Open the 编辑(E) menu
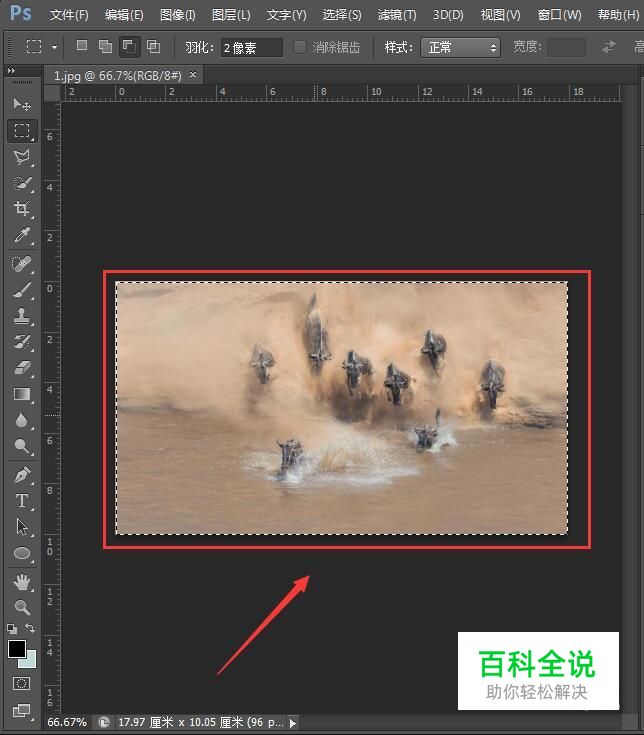This screenshot has width=644, height=735. pyautogui.click(x=124, y=15)
